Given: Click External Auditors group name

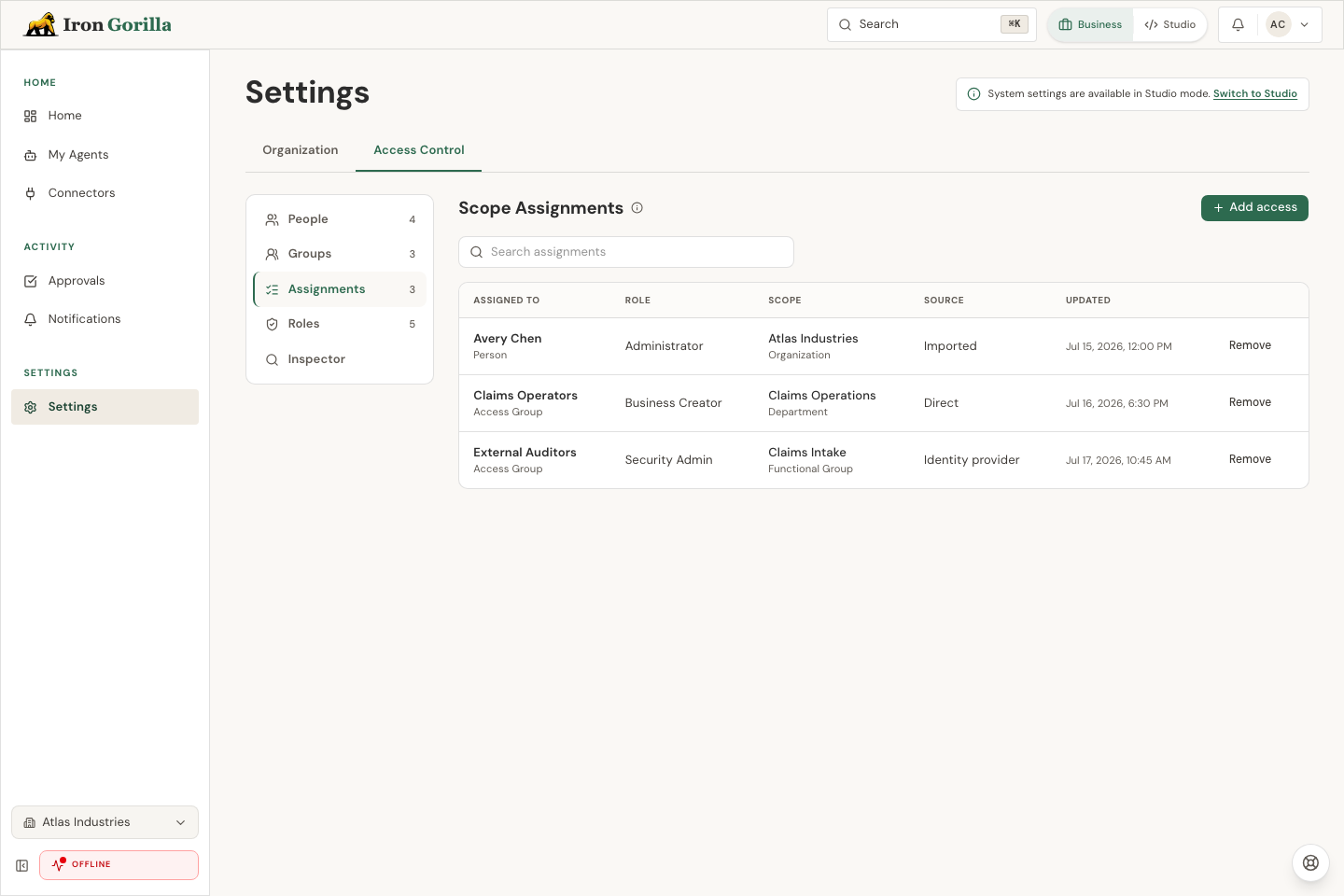Looking at the screenshot, I should coord(525,453).
